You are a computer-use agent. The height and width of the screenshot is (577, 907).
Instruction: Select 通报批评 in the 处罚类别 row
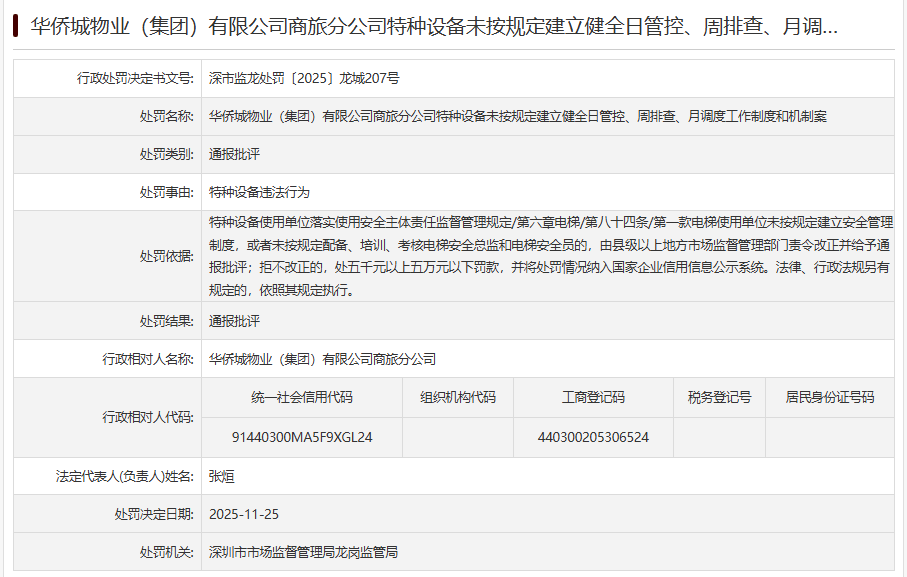[x=234, y=154]
